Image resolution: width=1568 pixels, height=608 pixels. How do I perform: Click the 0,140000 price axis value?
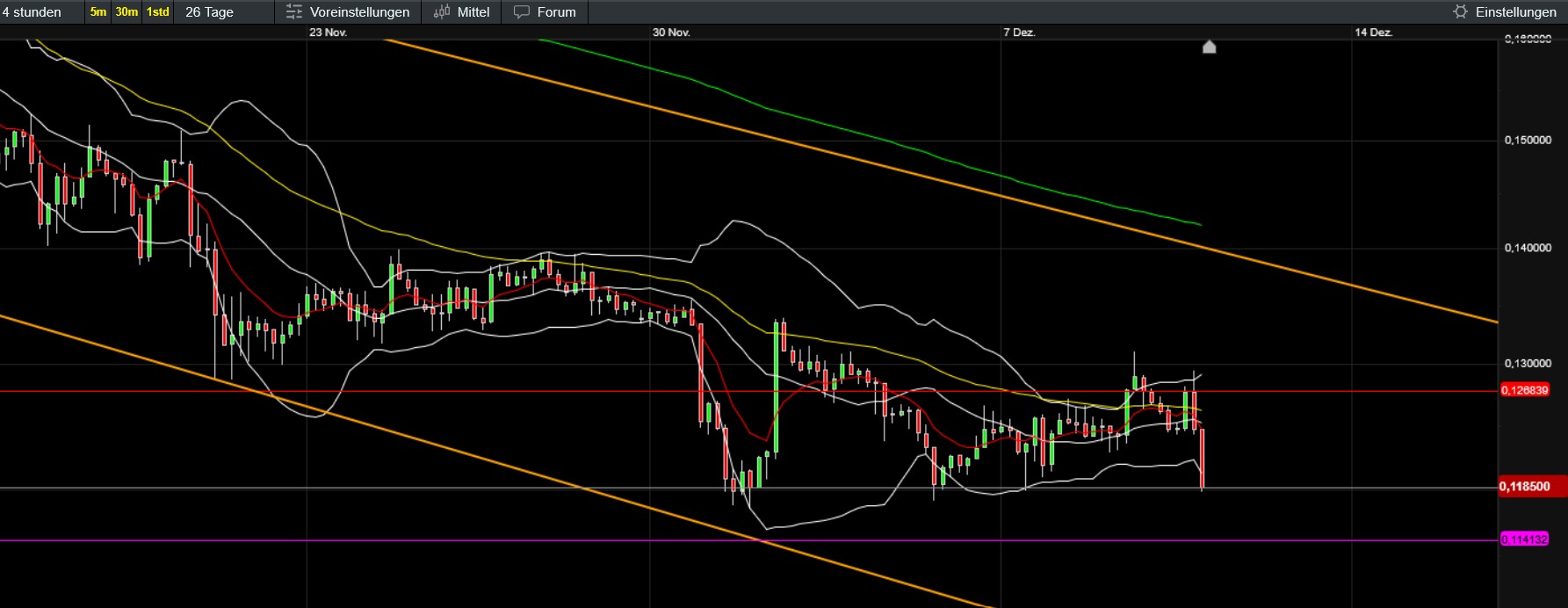1528,249
